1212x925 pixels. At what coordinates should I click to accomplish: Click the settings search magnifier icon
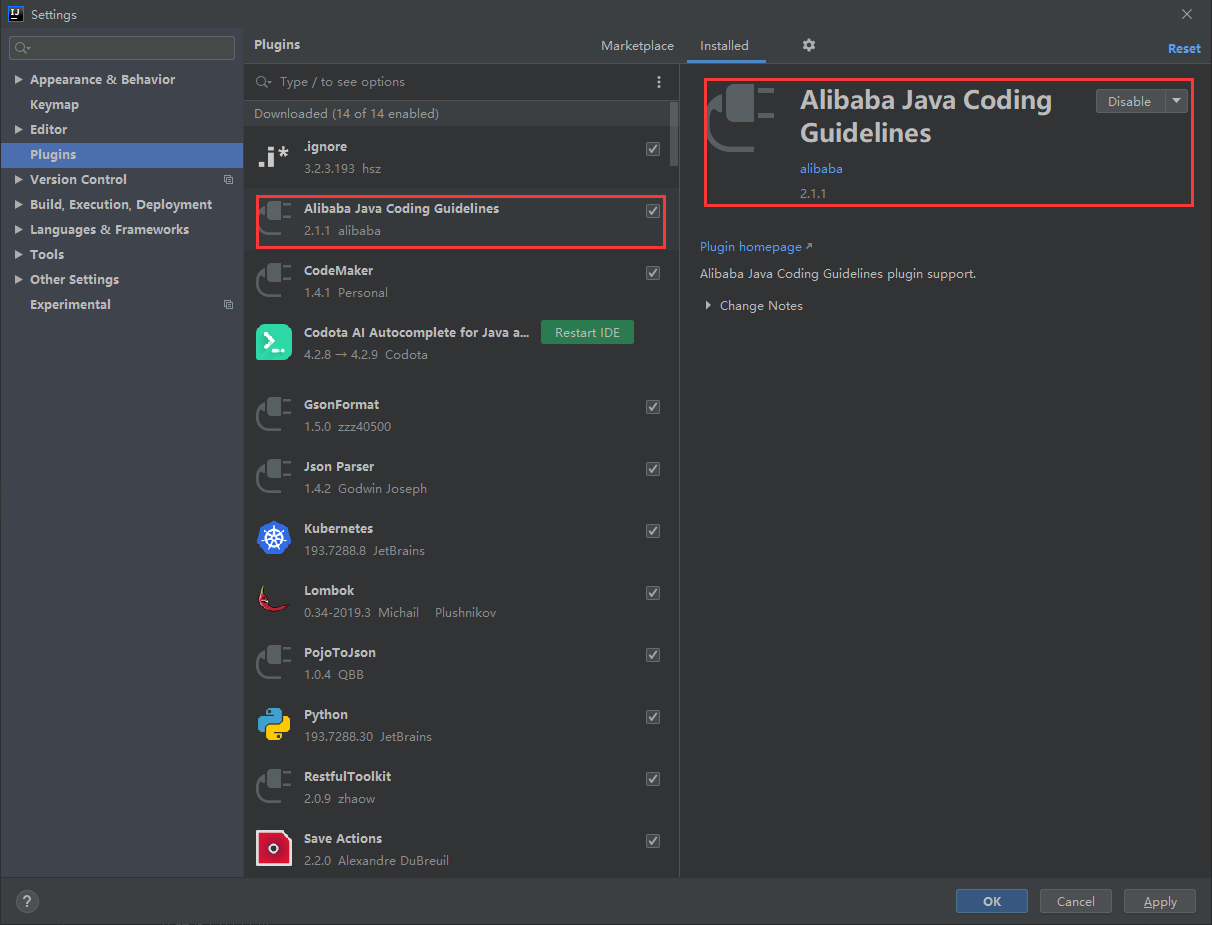(22, 48)
